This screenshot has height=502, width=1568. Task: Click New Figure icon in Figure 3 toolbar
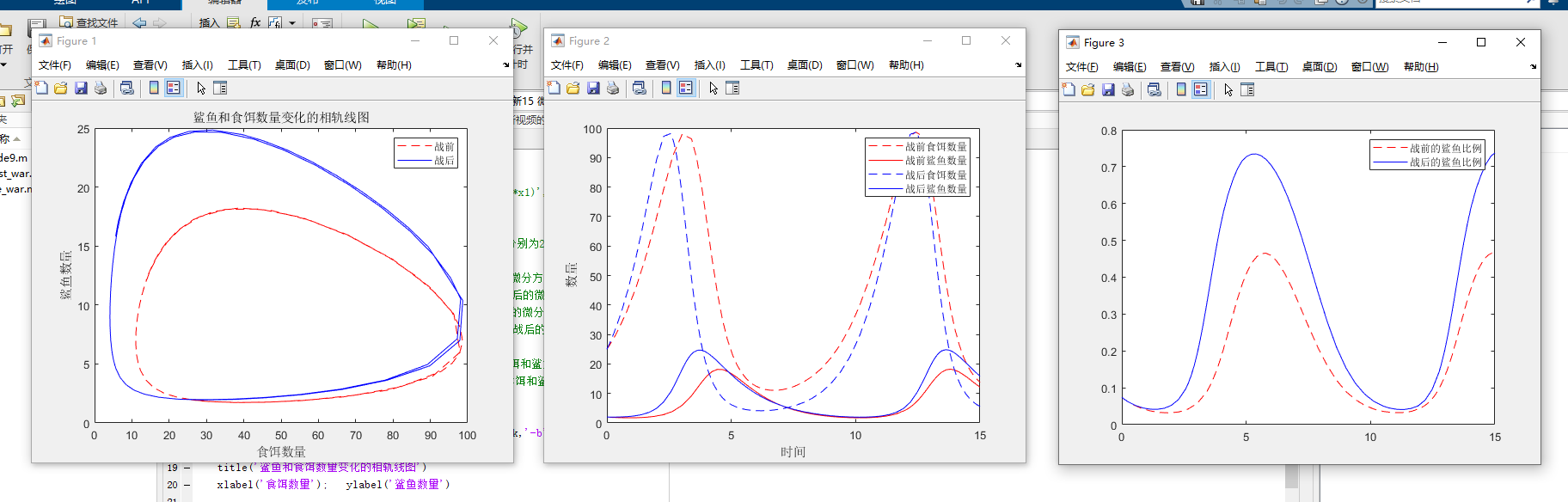click(1069, 89)
